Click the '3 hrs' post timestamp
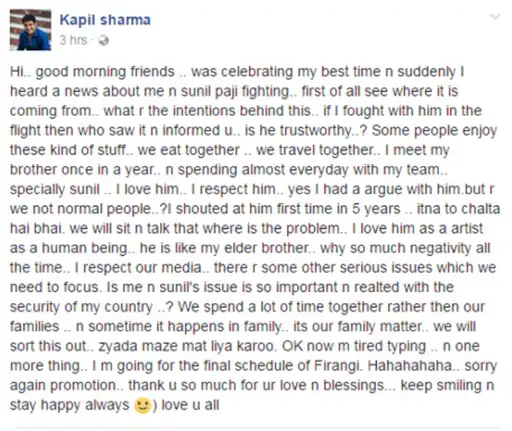Viewport: 512px width, 431px height. (73, 40)
